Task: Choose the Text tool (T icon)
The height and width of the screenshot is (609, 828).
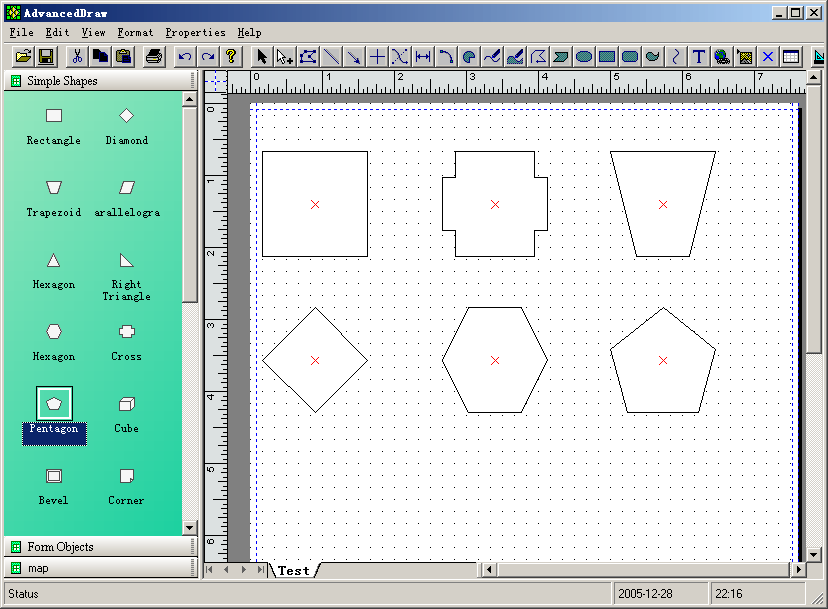Action: click(699, 57)
